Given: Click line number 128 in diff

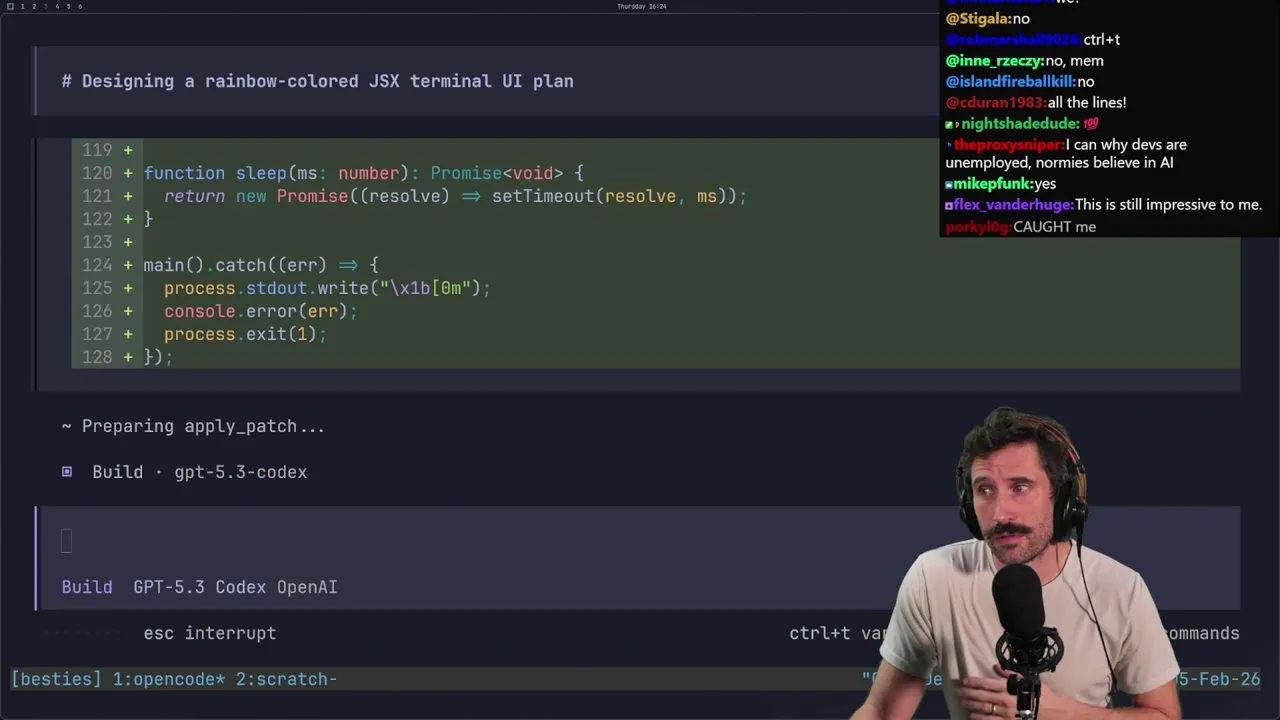Looking at the screenshot, I should point(97,357).
